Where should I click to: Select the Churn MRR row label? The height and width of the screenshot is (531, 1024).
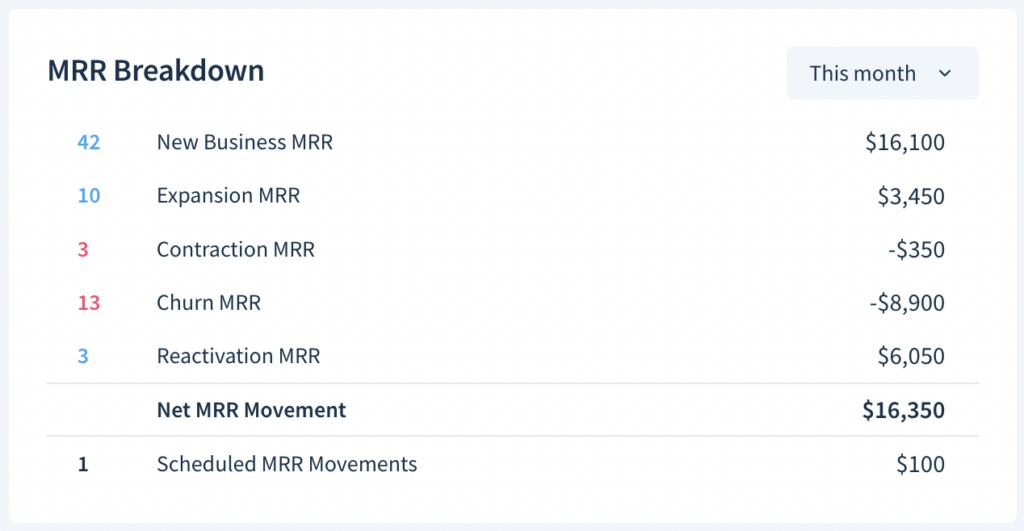[x=209, y=302]
